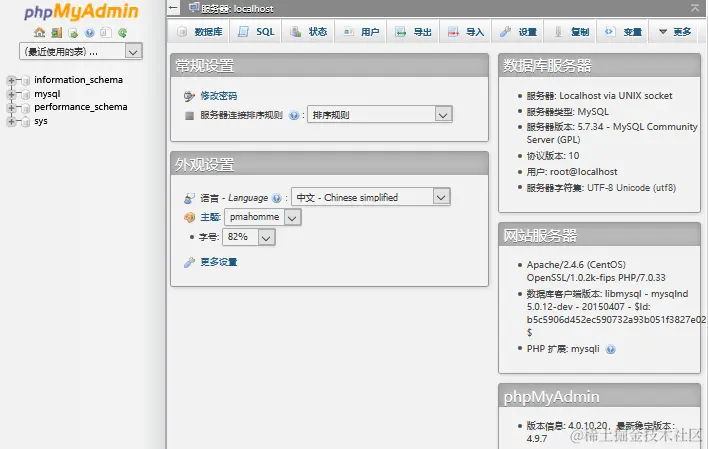Expand the information_schema tree node

11,80
